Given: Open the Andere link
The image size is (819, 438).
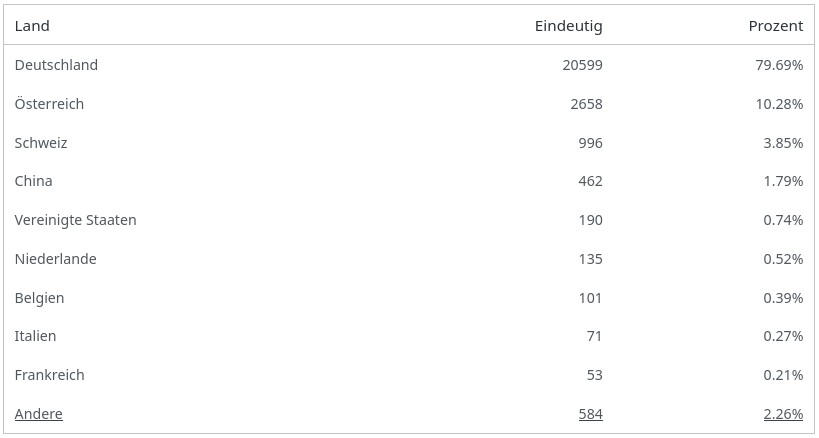Looking at the screenshot, I should [39, 414].
